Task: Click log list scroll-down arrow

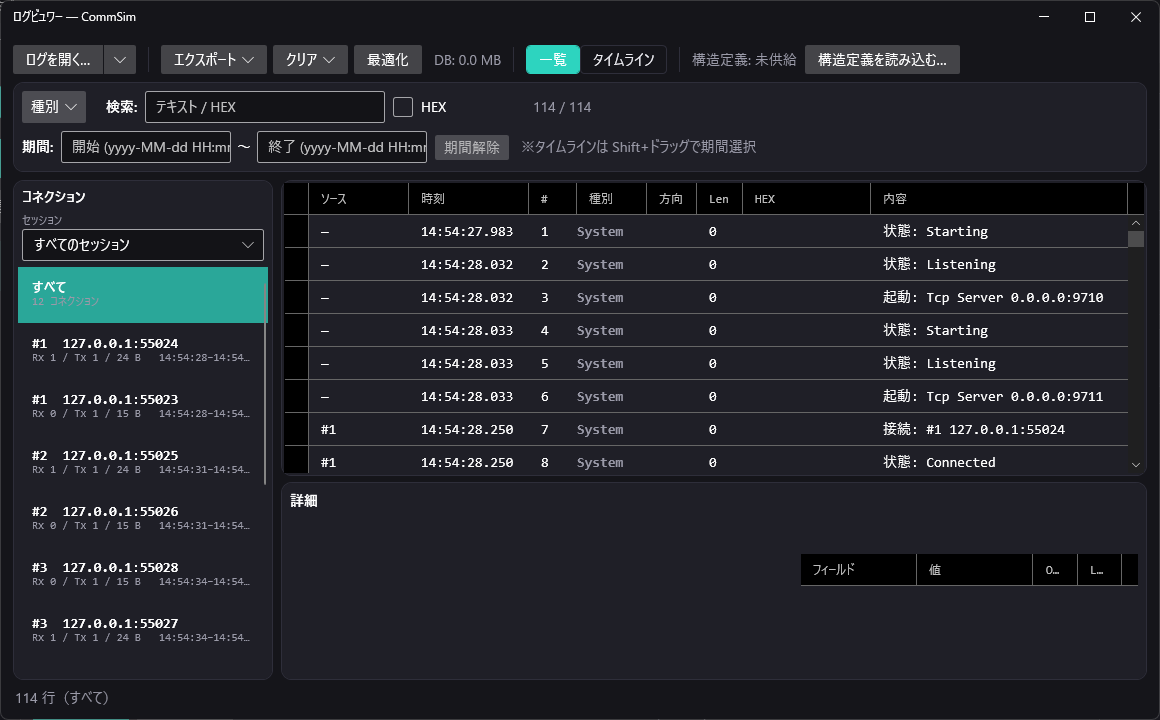Action: [1136, 465]
